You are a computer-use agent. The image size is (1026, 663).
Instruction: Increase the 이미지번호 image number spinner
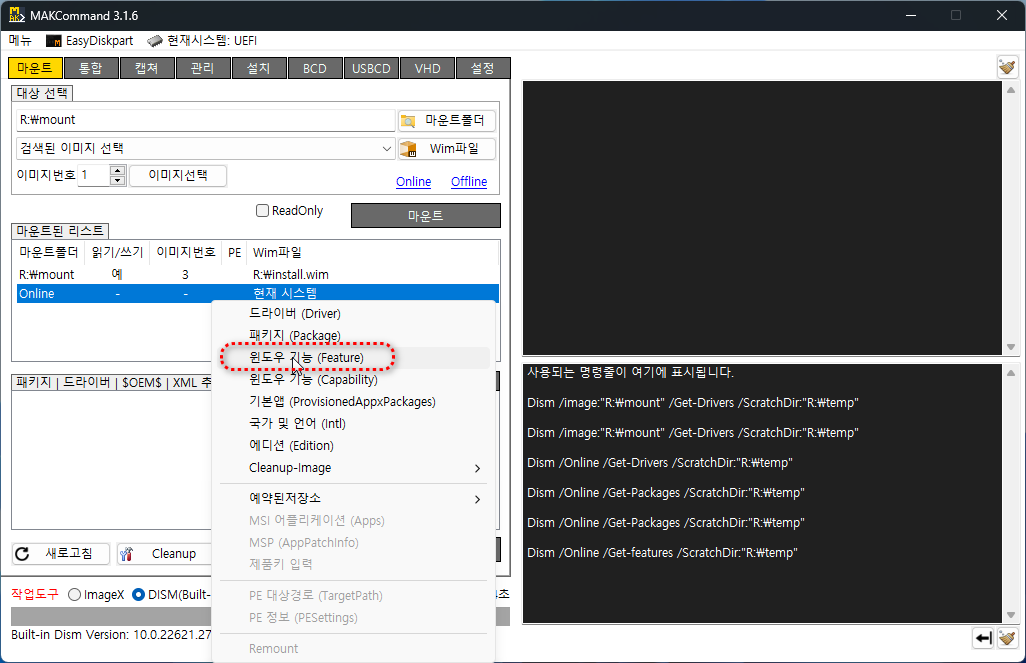(x=118, y=171)
